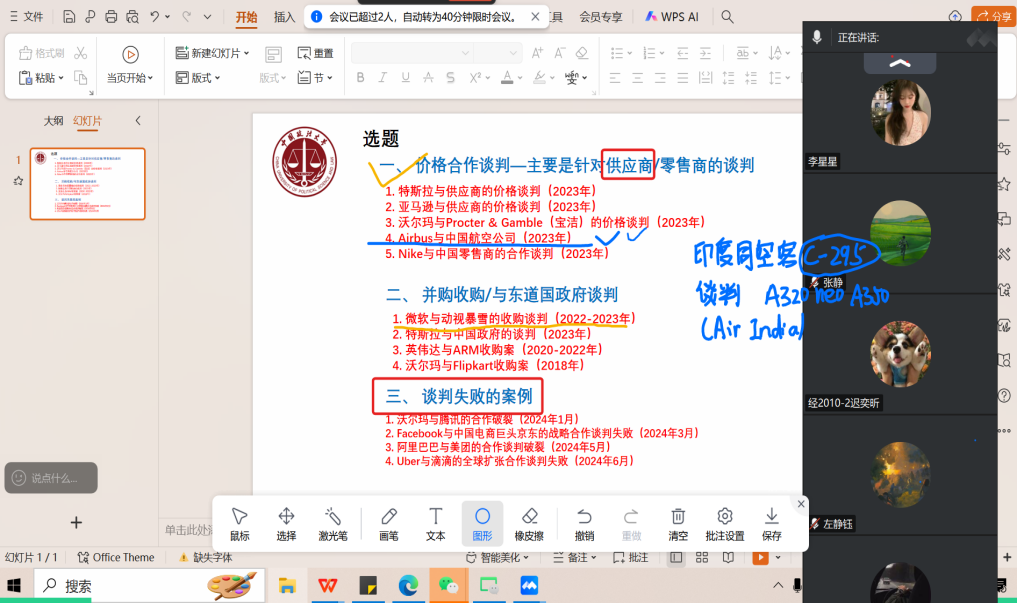
Task: Click the 分享 share button
Action: click(993, 17)
